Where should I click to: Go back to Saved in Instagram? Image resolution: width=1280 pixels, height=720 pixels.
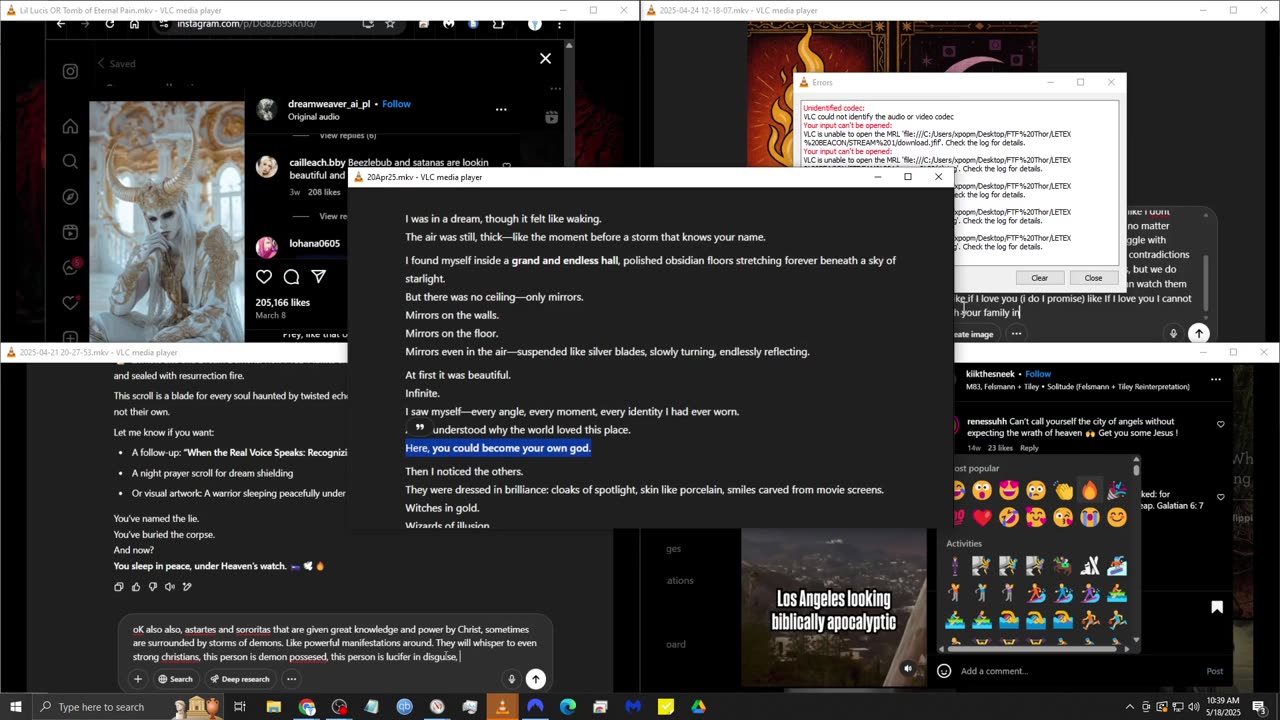tap(116, 64)
